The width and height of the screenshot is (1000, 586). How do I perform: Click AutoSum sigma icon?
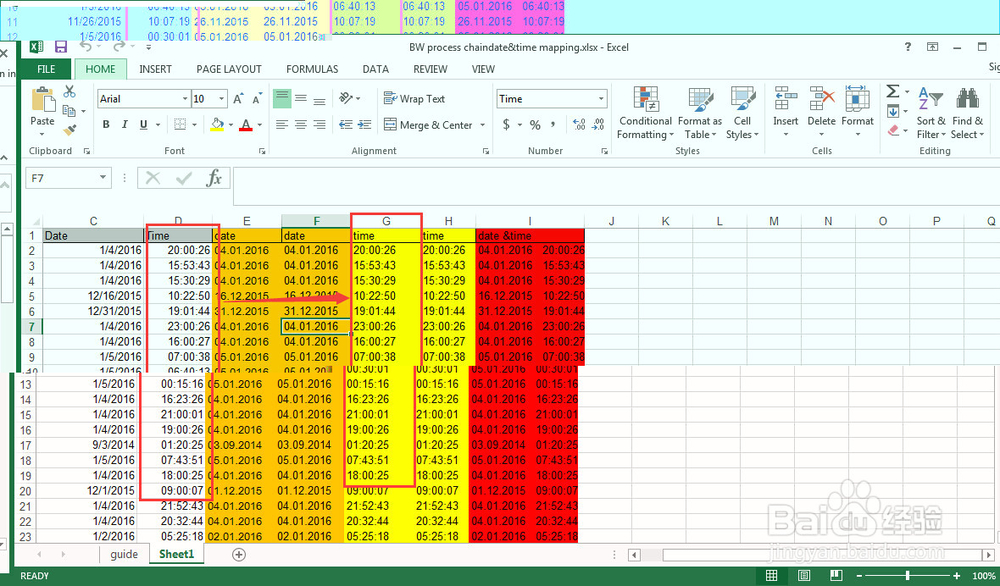tap(893, 92)
